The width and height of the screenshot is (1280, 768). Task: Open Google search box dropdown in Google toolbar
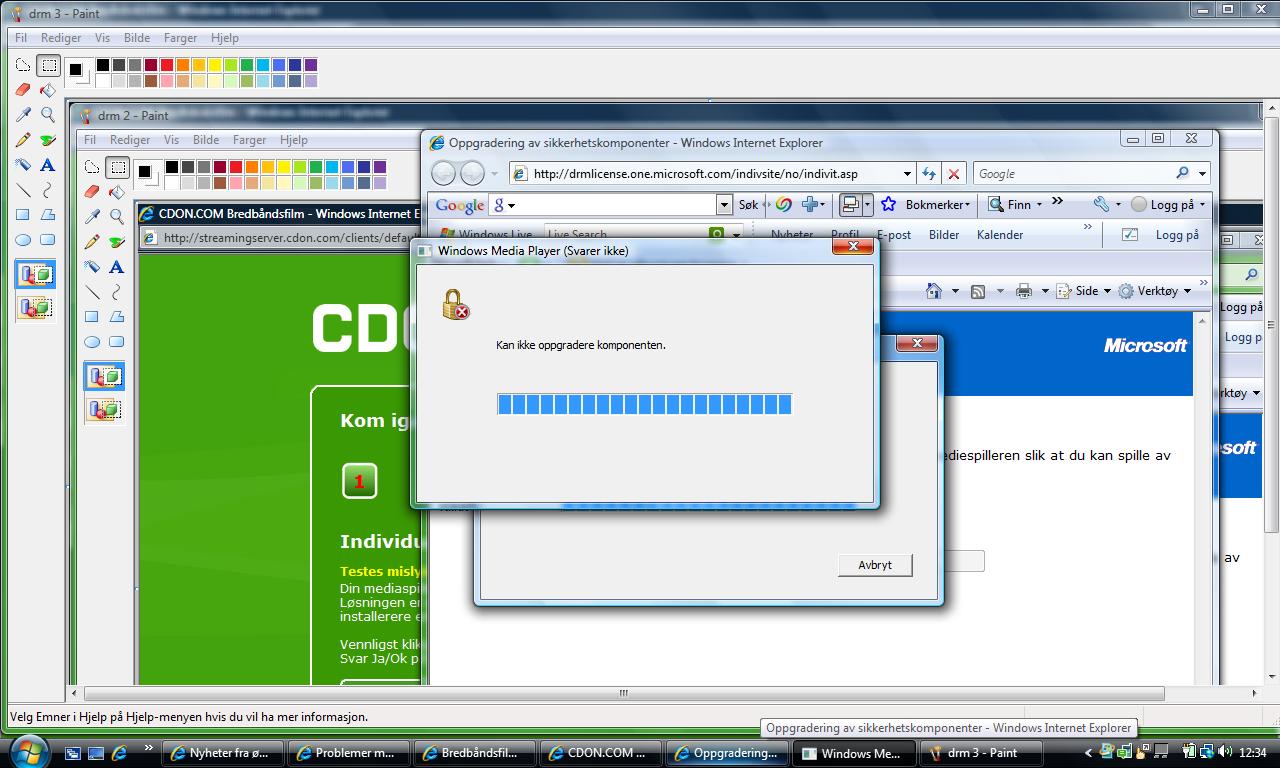click(725, 204)
